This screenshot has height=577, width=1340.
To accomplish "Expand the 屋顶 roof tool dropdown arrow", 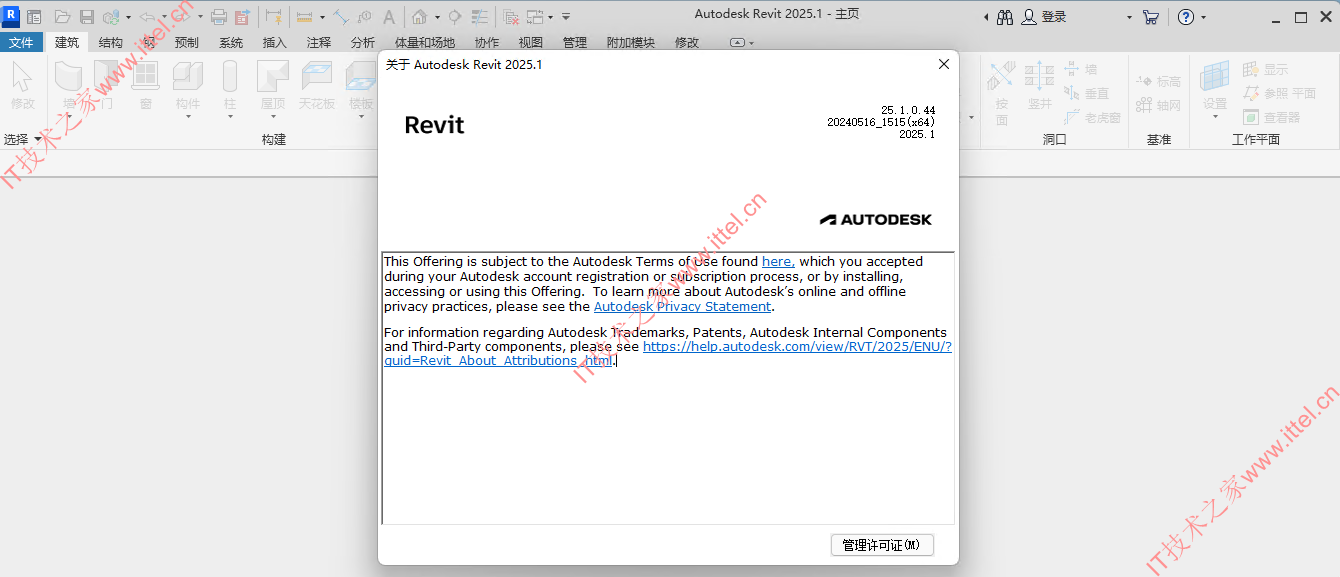I will tap(273, 116).
